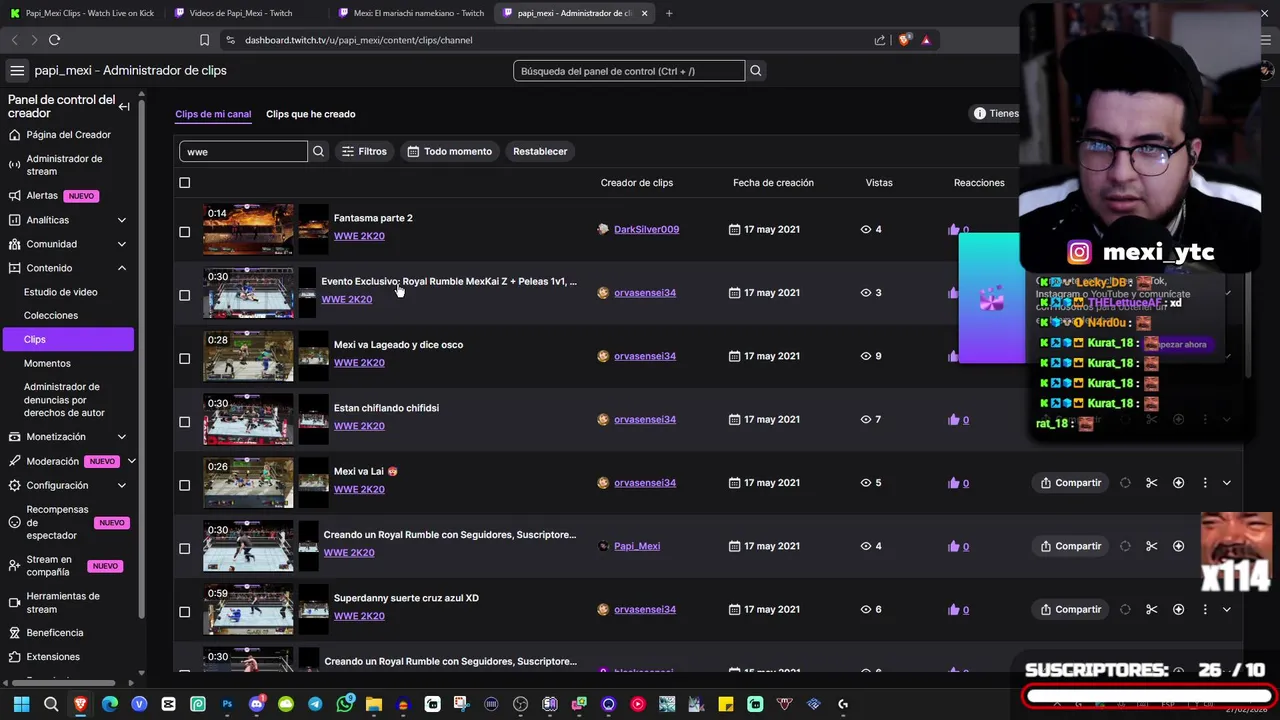Open the Brave shields lion icon
The height and width of the screenshot is (720, 1280).
point(904,40)
